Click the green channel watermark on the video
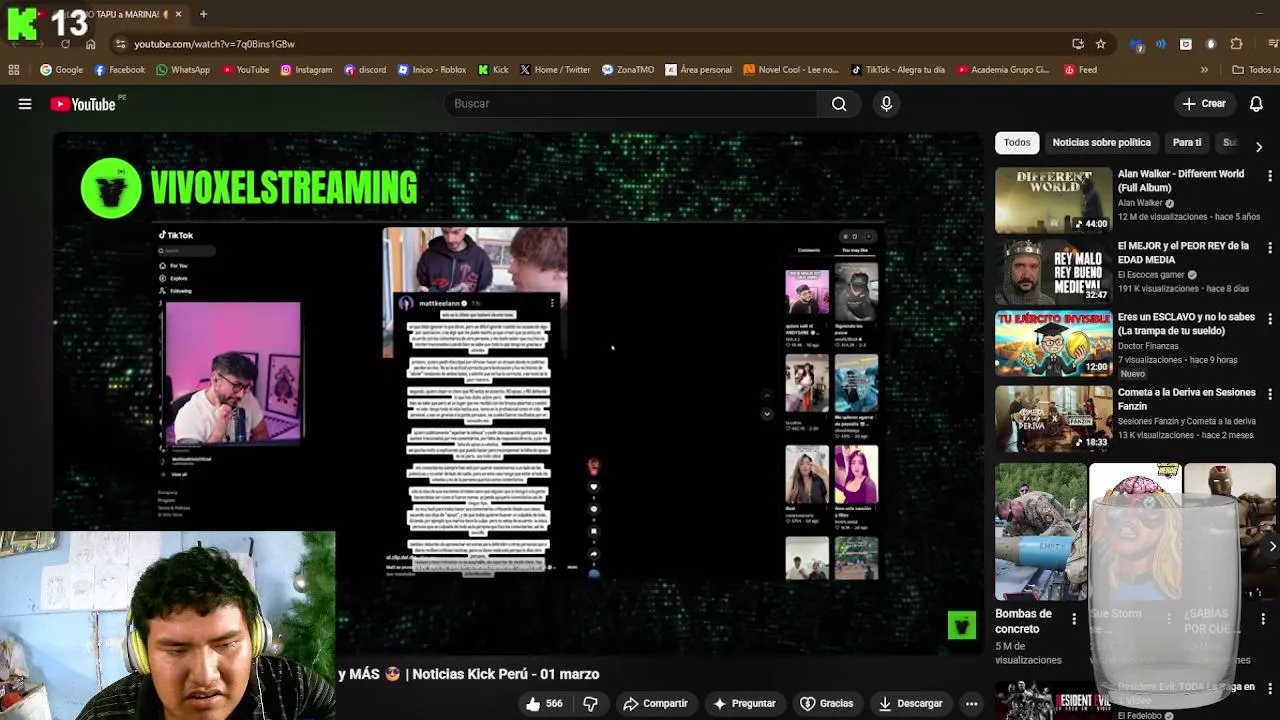The height and width of the screenshot is (720, 1280). coord(962,625)
